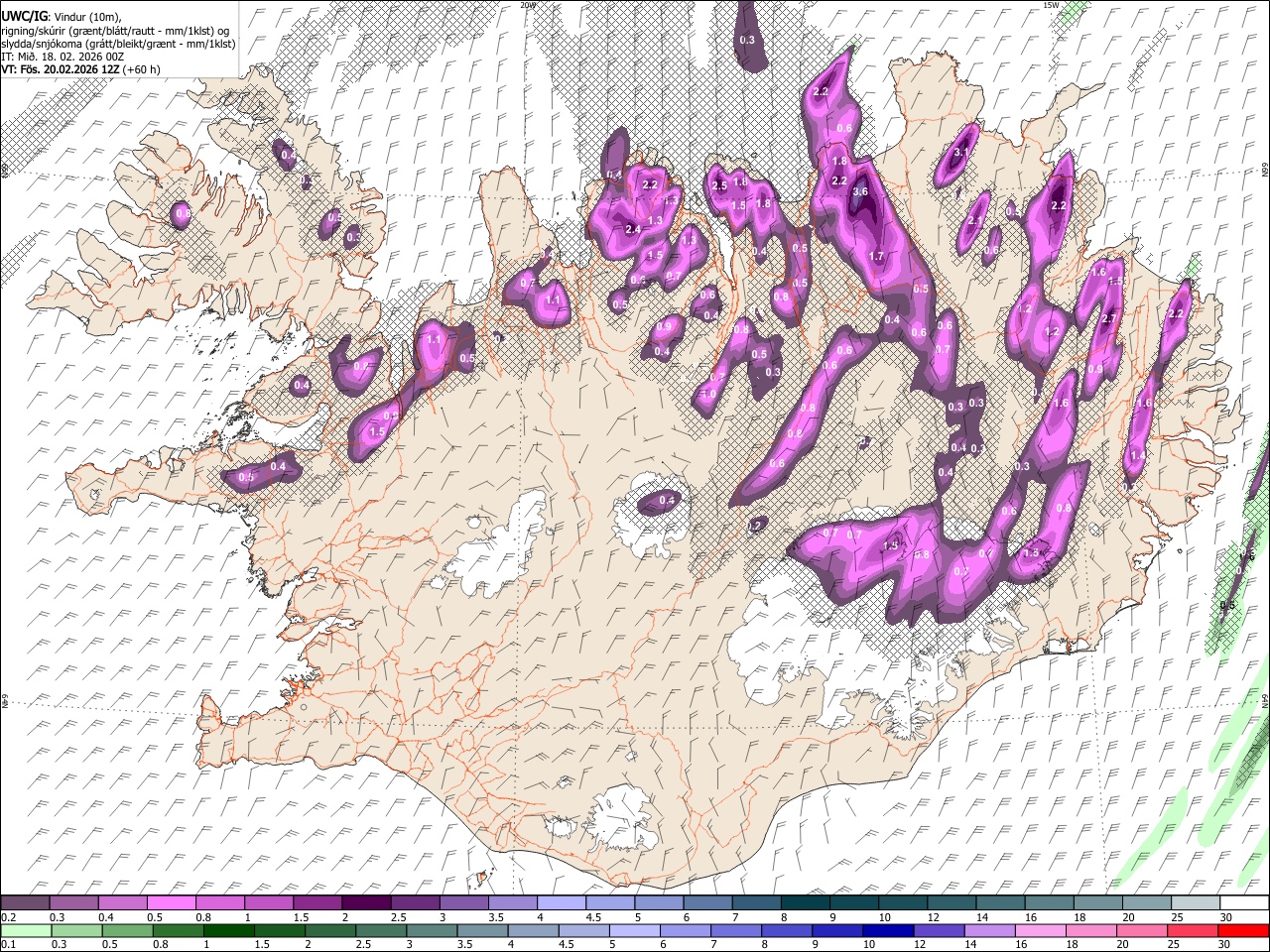Click the 15W longitude label
Image resolution: width=1270 pixels, height=952 pixels.
point(1051,5)
